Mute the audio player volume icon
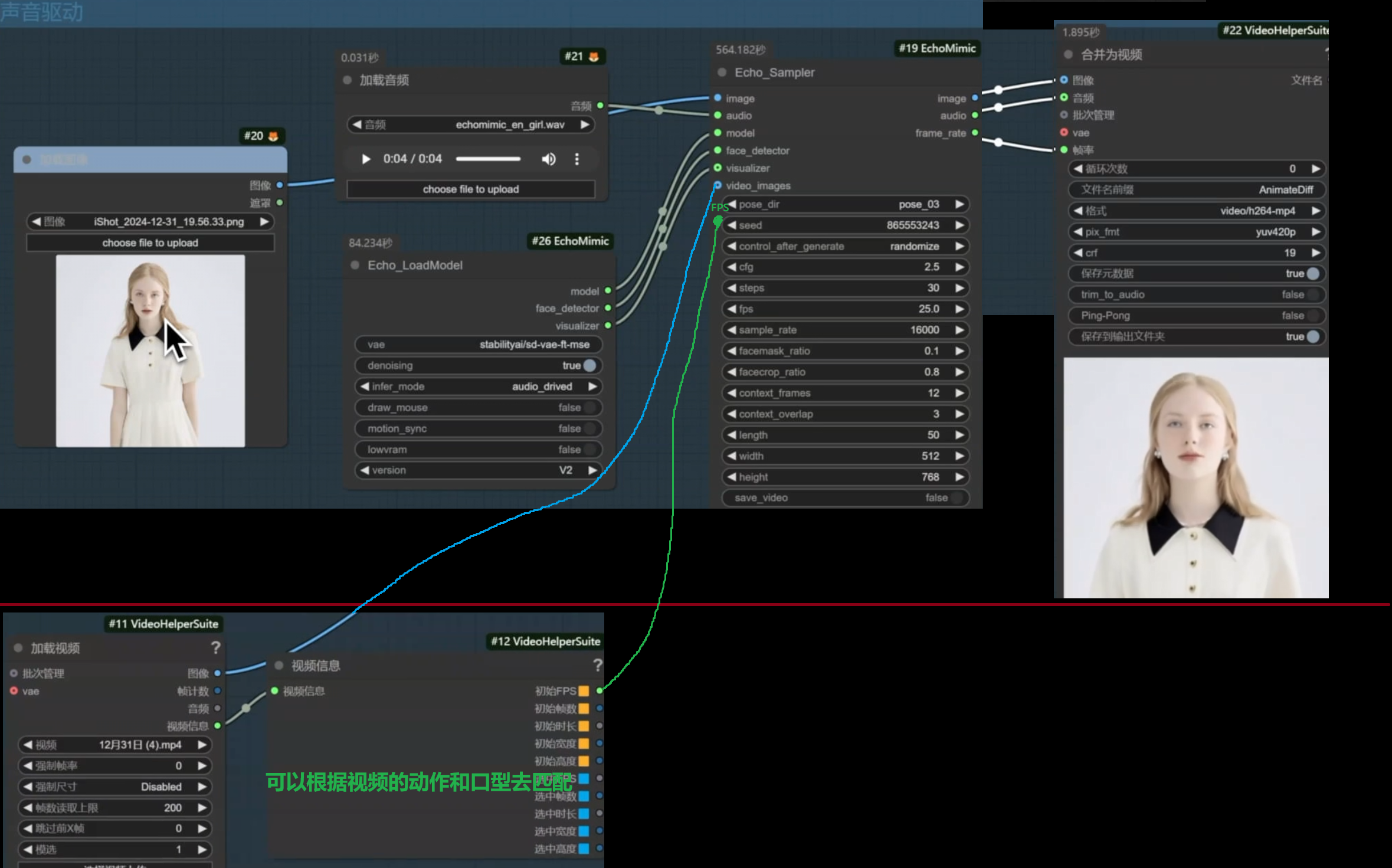Image resolution: width=1392 pixels, height=868 pixels. [548, 159]
